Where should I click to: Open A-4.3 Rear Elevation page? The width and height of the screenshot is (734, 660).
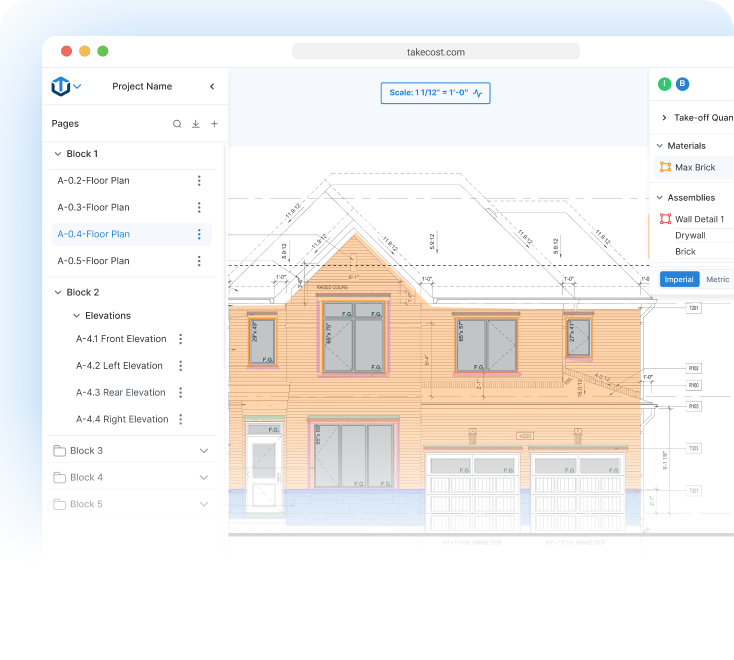120,393
